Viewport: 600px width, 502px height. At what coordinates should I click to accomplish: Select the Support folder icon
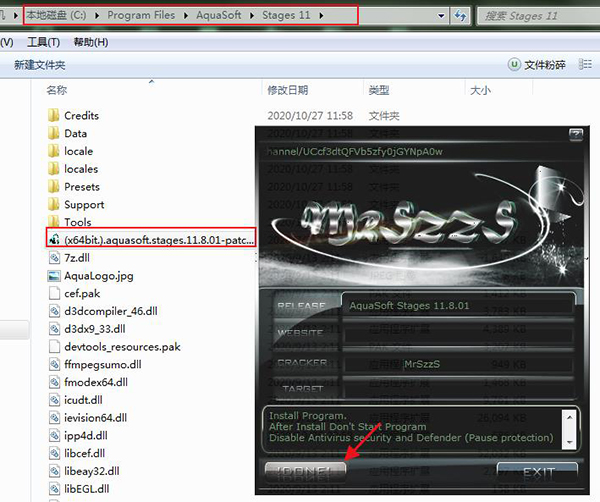click(54, 204)
